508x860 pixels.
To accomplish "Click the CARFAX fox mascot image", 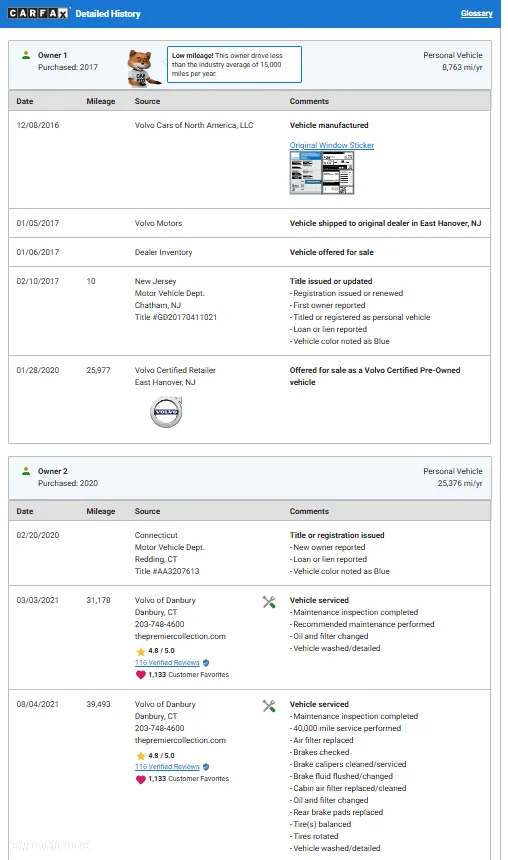I will pyautogui.click(x=143, y=68).
